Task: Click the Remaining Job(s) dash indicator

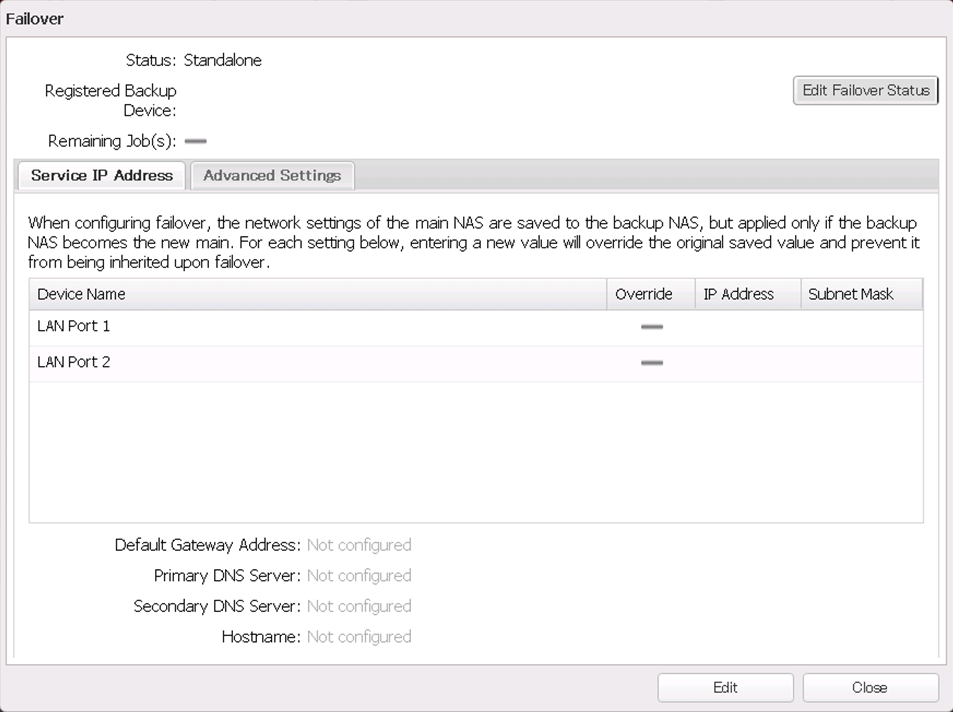Action: pyautogui.click(x=196, y=142)
